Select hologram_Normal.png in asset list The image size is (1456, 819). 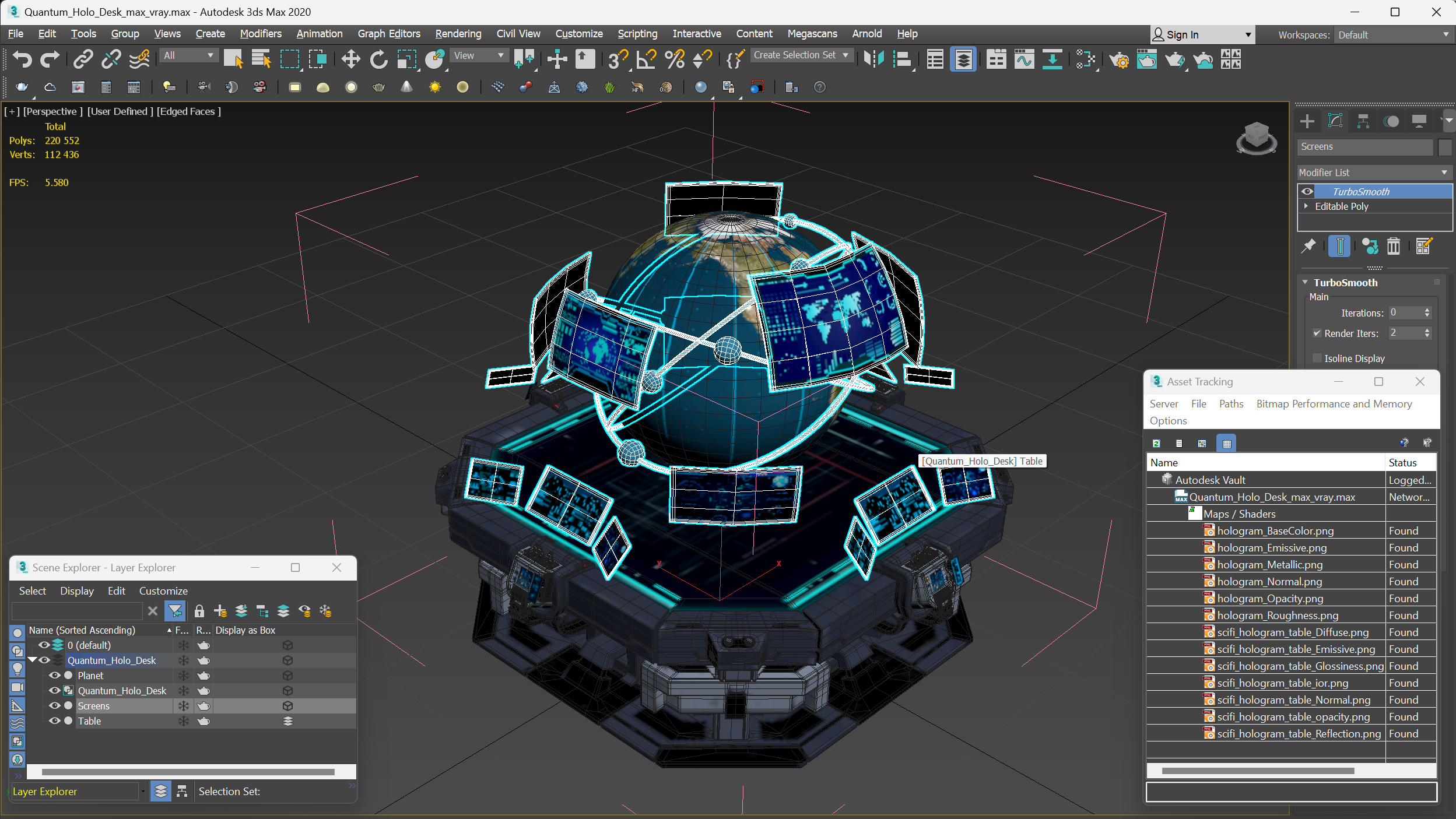pos(1269,582)
